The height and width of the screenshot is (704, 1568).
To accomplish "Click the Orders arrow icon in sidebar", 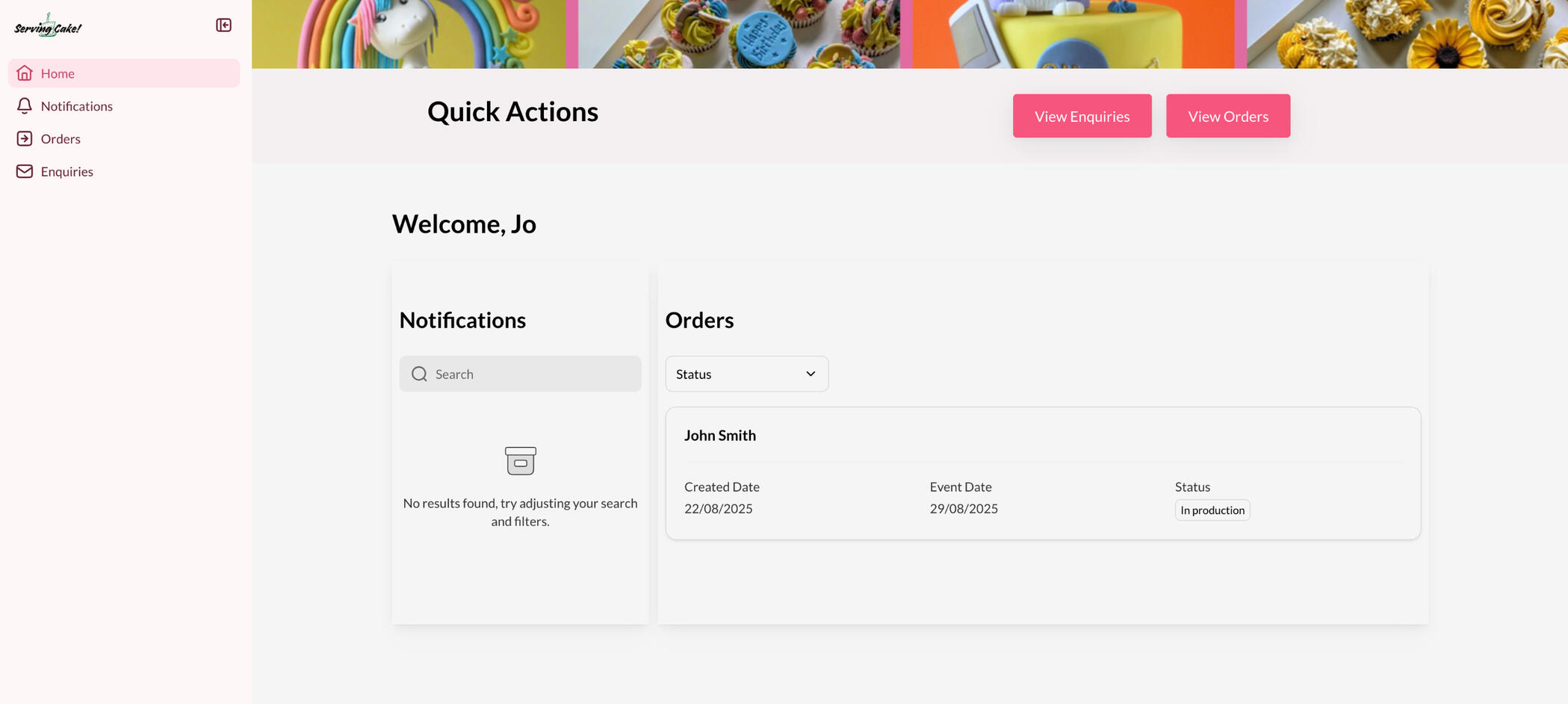I will click(25, 138).
